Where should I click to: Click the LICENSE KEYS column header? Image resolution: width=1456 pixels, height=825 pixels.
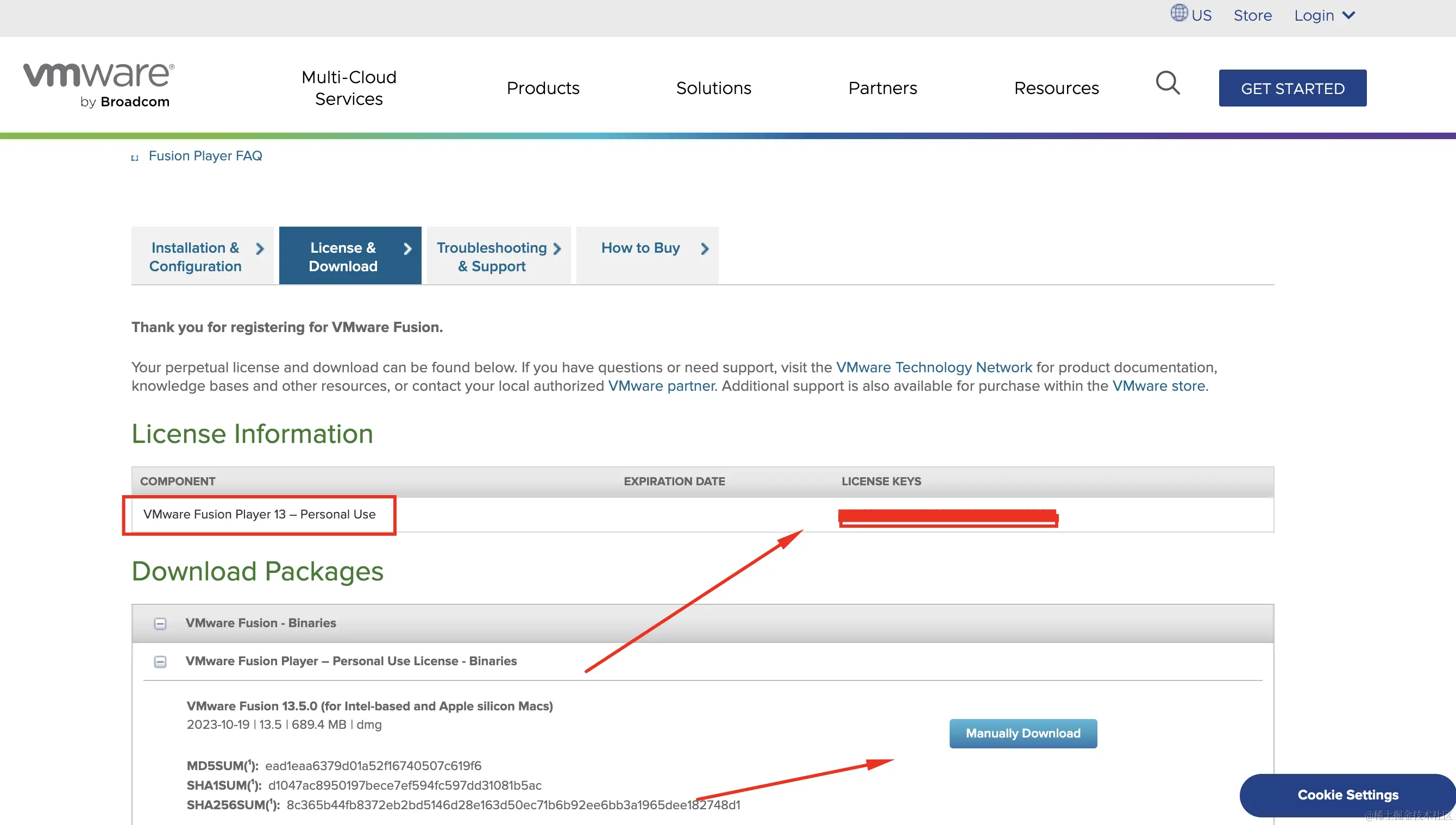(881, 481)
